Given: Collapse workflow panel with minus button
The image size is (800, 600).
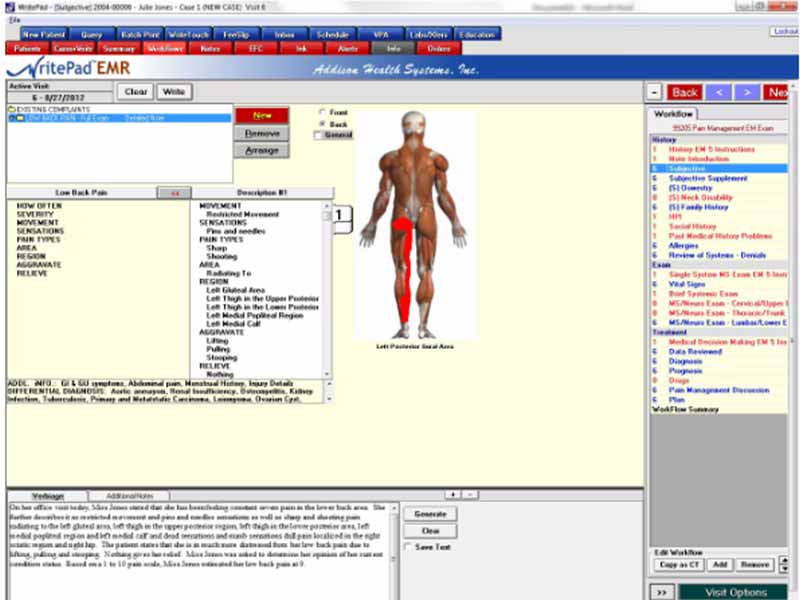Looking at the screenshot, I should (x=654, y=92).
